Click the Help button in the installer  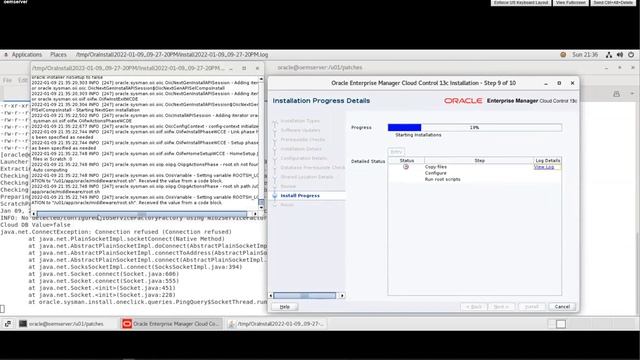coord(284,307)
